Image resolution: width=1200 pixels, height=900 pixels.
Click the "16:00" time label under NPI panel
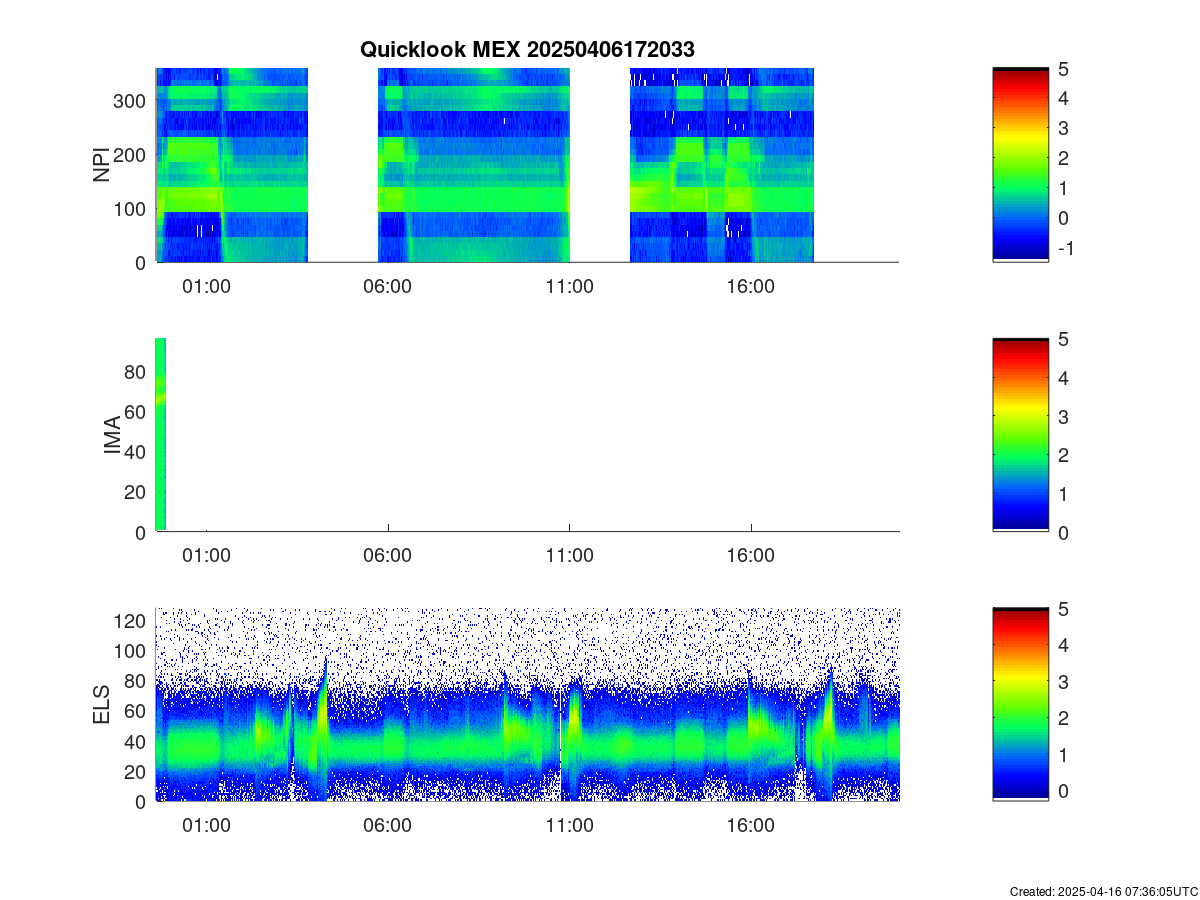tap(751, 285)
